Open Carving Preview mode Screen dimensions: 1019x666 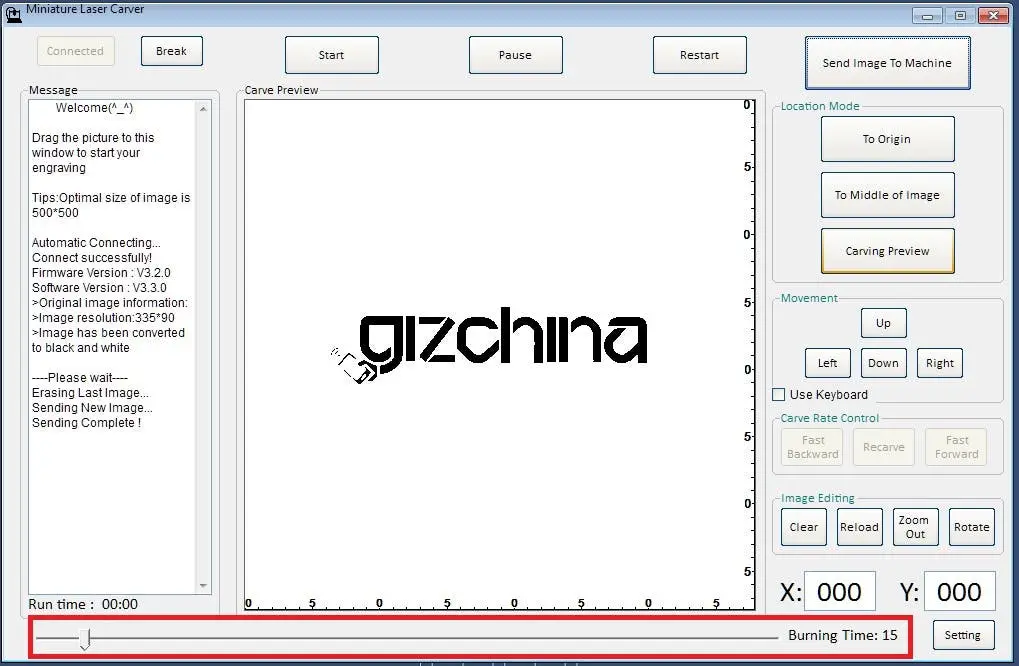pos(887,251)
